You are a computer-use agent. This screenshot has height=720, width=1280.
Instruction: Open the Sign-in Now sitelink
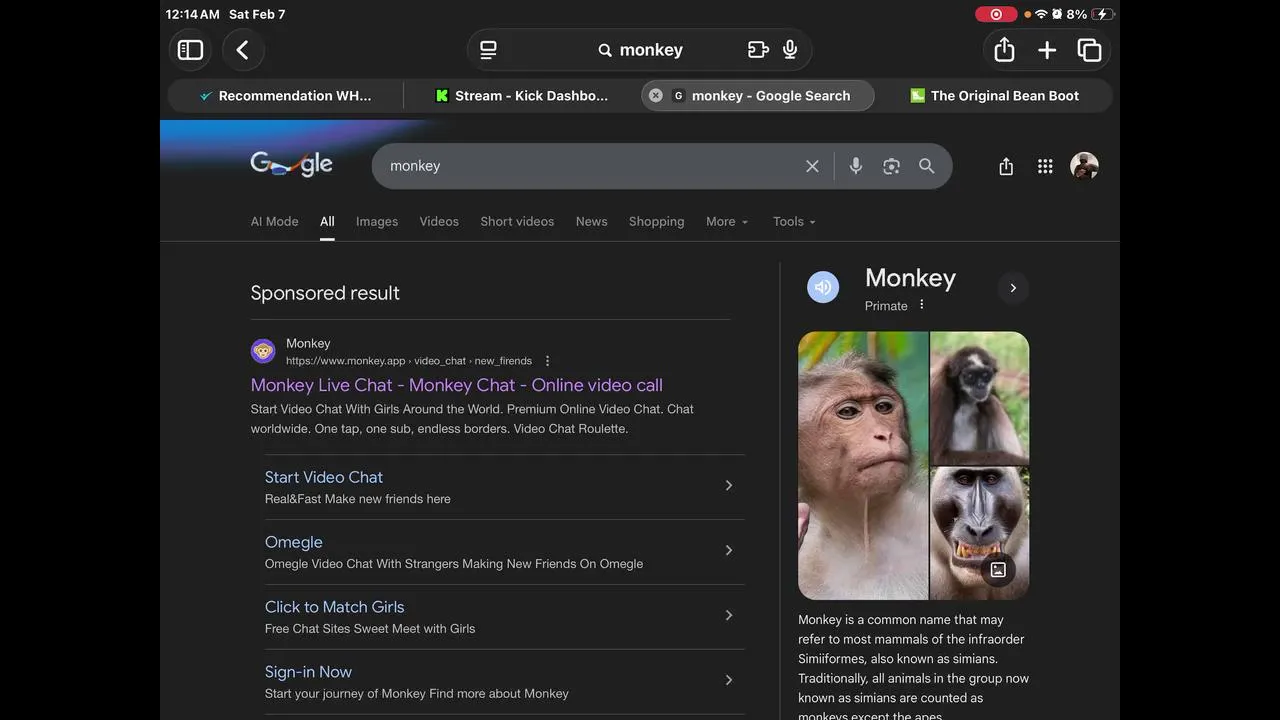308,672
